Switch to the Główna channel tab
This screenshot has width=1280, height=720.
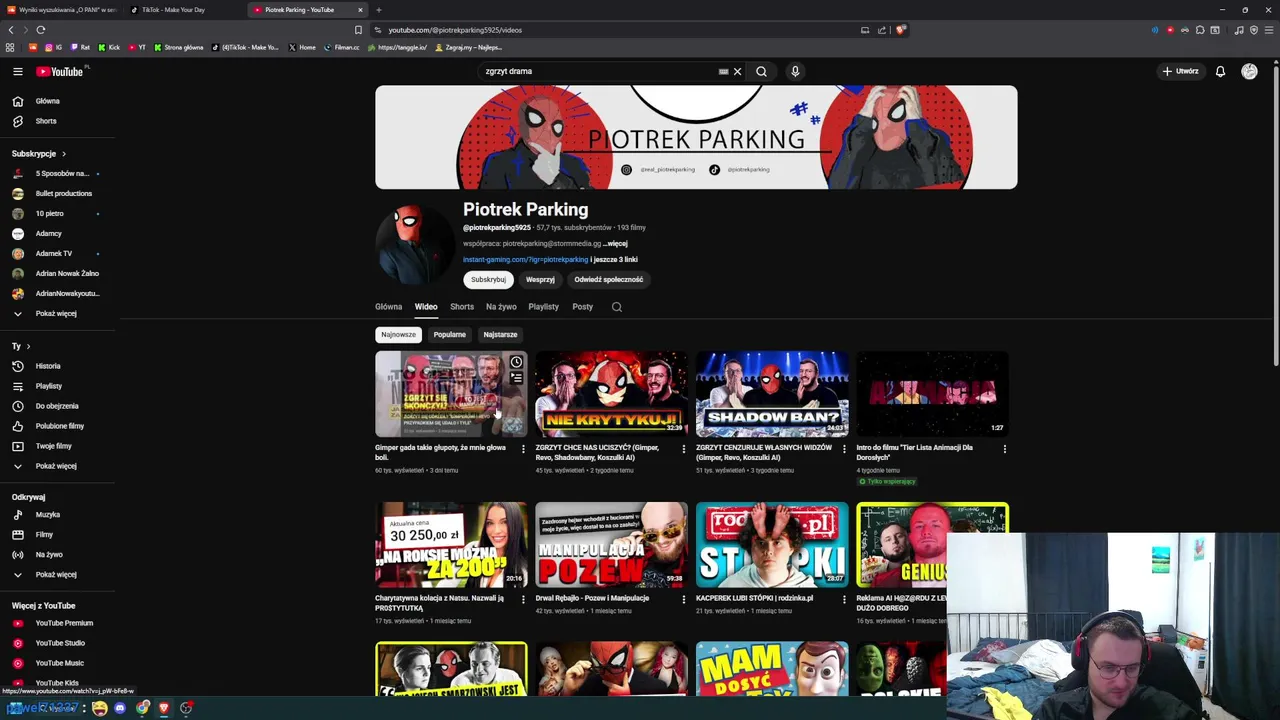[388, 307]
